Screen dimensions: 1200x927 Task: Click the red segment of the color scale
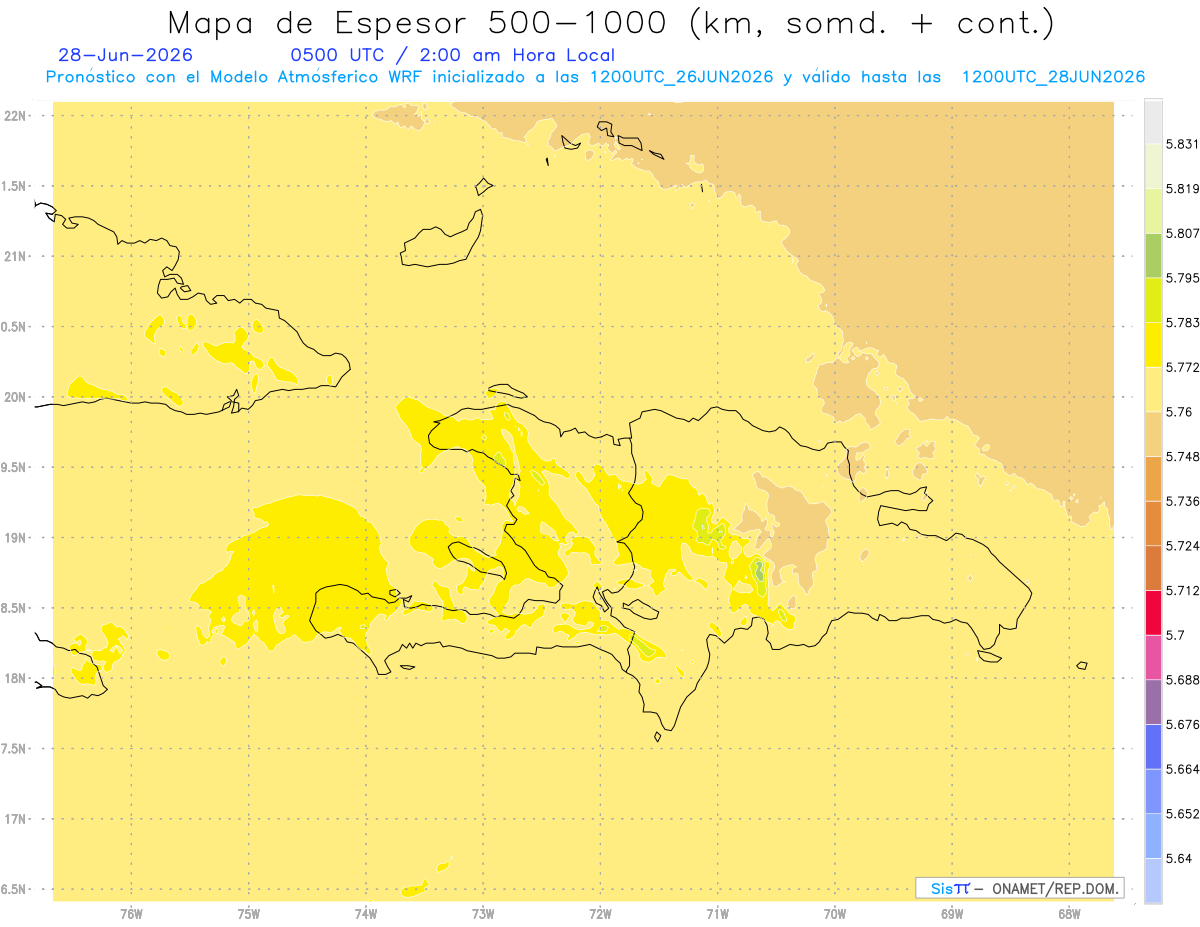click(1153, 613)
